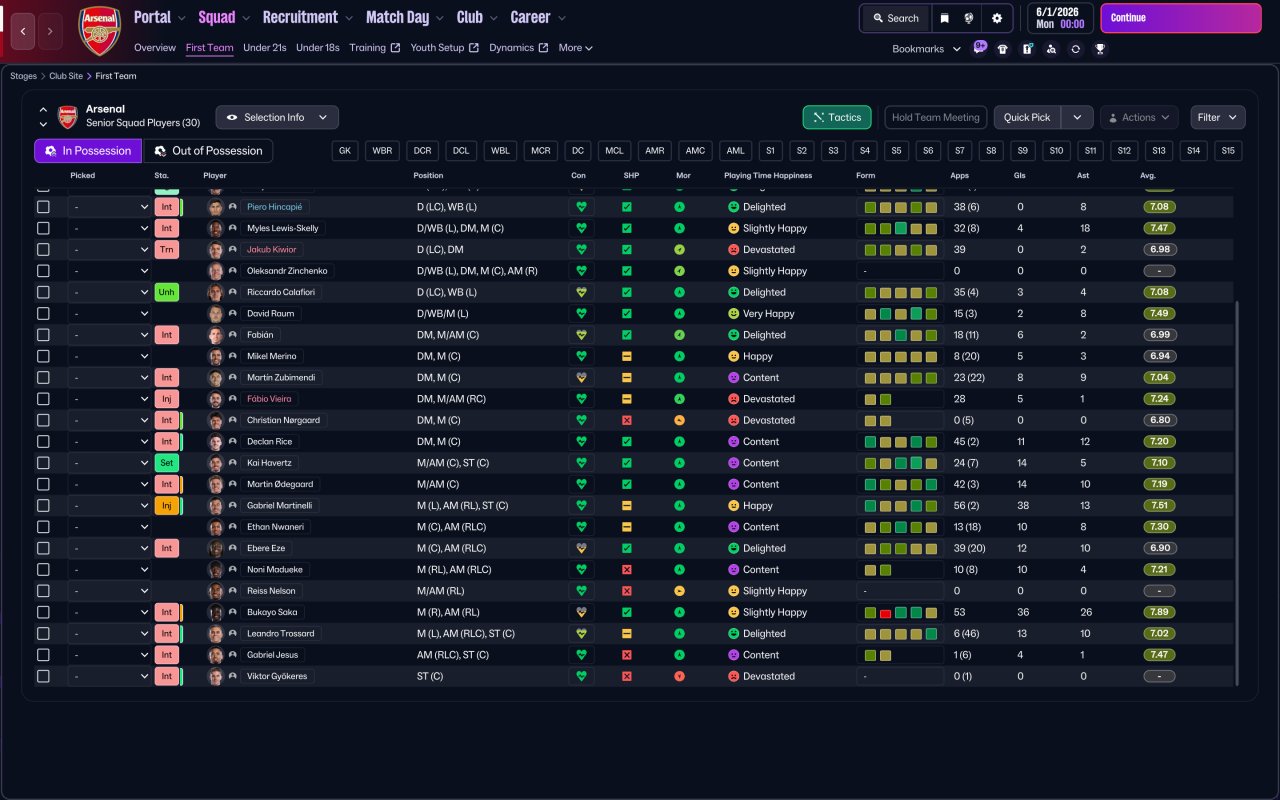Tick the checkbox for Declan Rice

pyautogui.click(x=43, y=442)
